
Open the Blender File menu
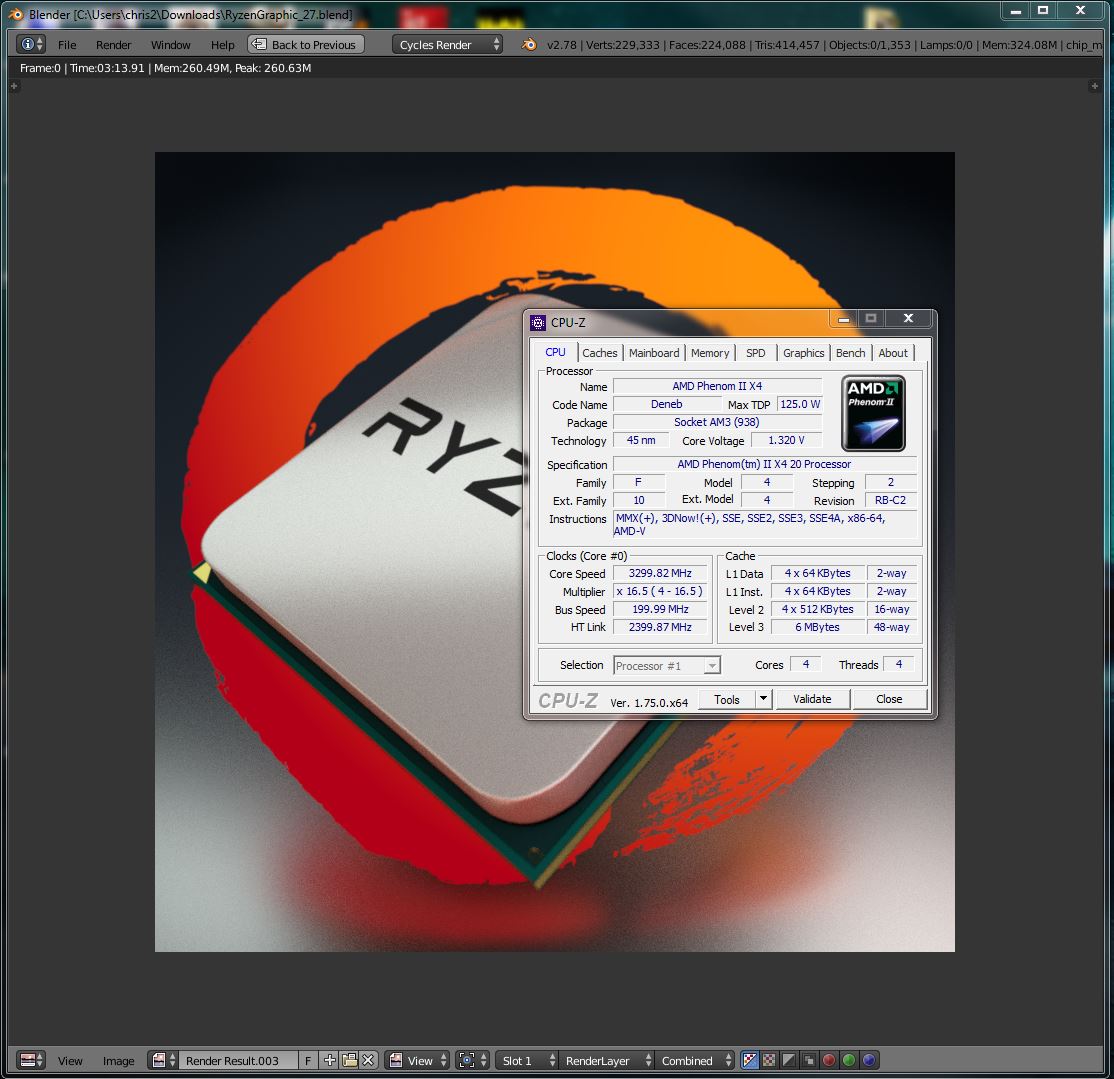(x=67, y=45)
